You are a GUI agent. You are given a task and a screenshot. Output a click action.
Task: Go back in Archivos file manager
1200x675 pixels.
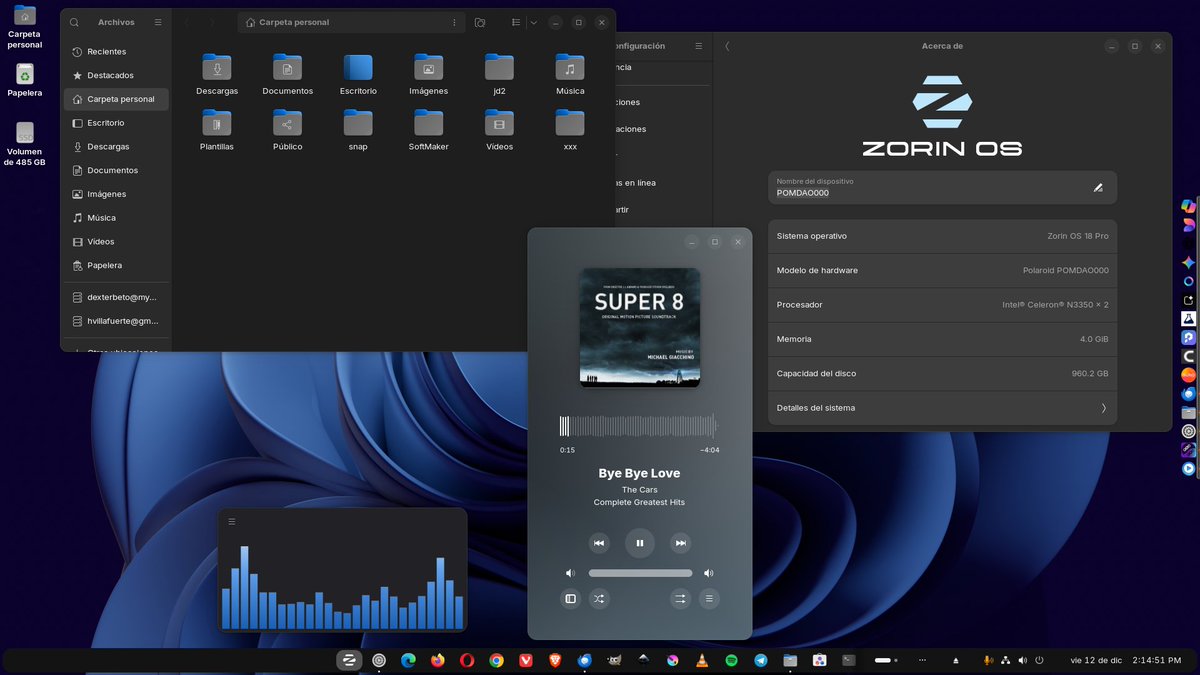(187, 22)
